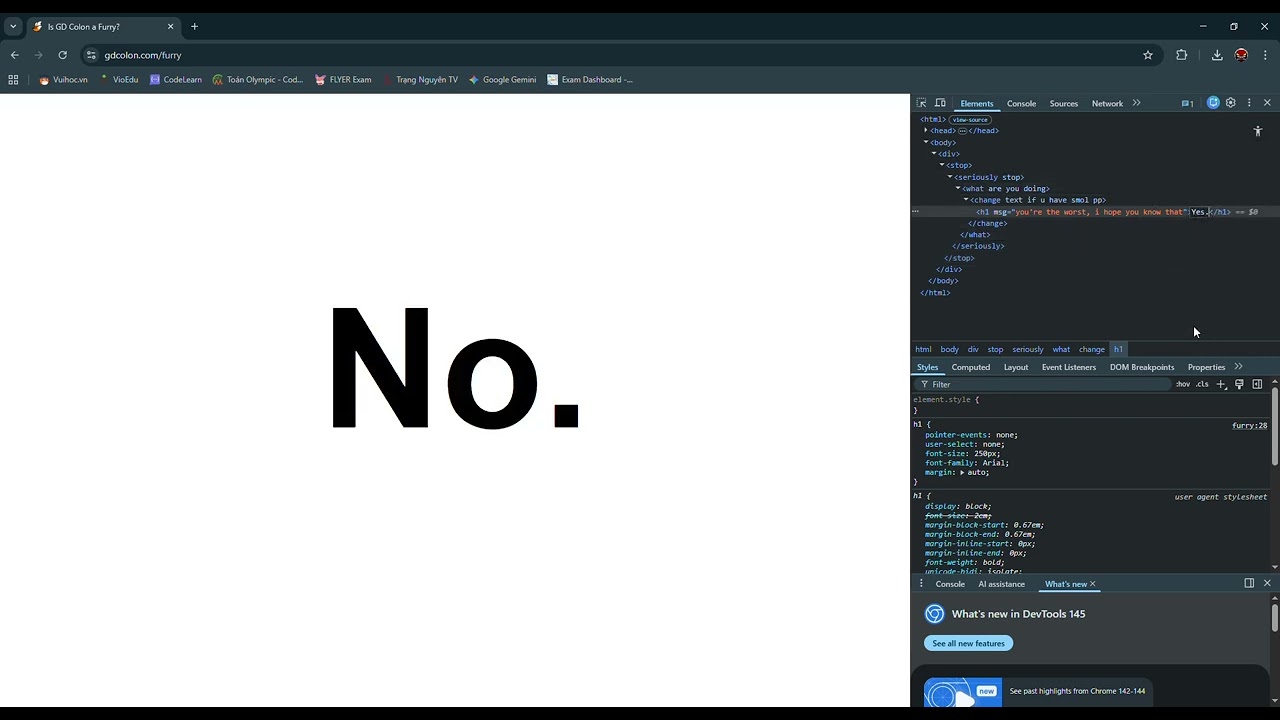The image size is (1280, 720).
Task: Bookmark this page with the star icon
Action: 1148,55
